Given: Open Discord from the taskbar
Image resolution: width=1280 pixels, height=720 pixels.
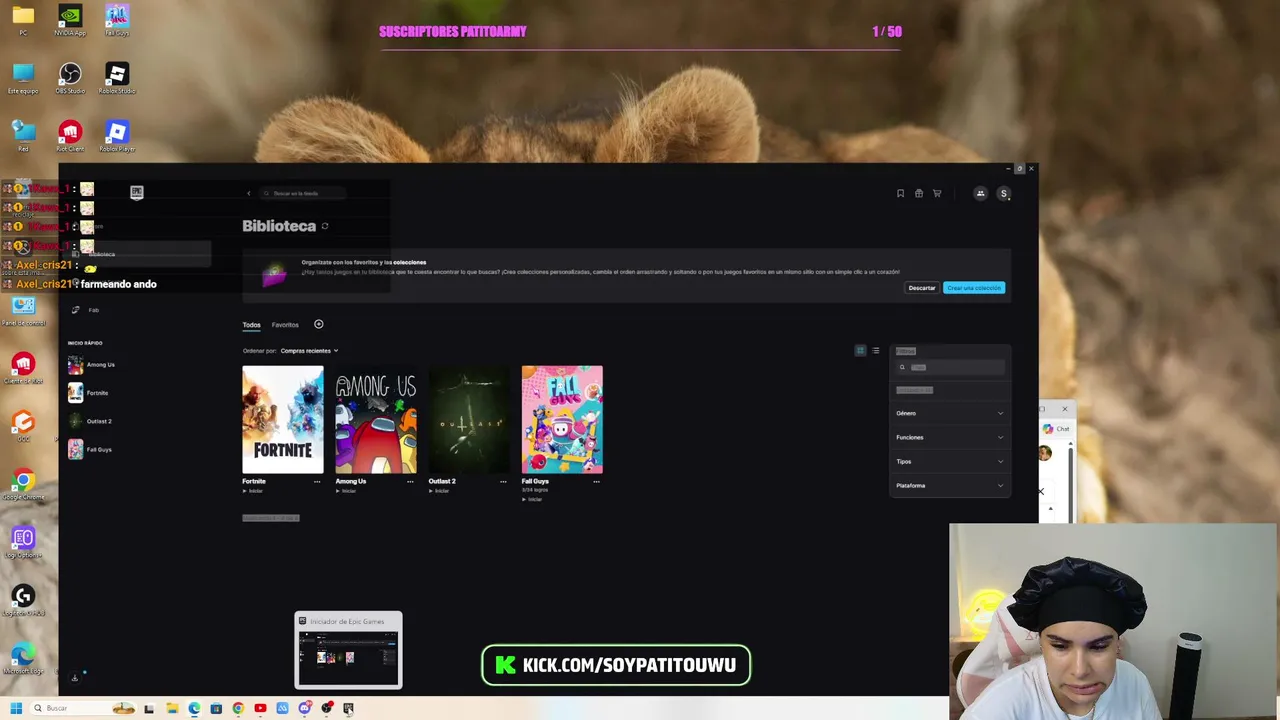Looking at the screenshot, I should pos(304,708).
